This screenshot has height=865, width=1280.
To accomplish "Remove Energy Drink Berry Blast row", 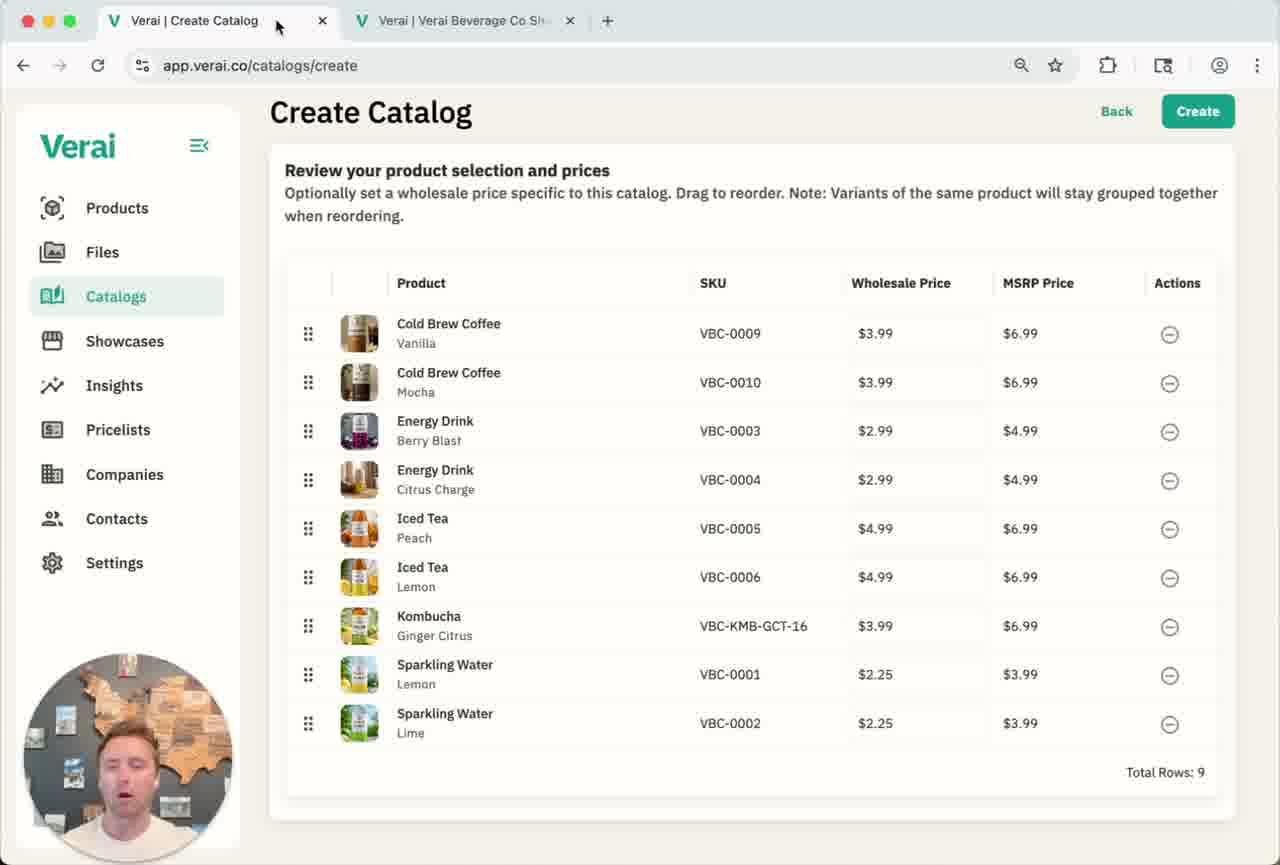I will pos(1169,432).
